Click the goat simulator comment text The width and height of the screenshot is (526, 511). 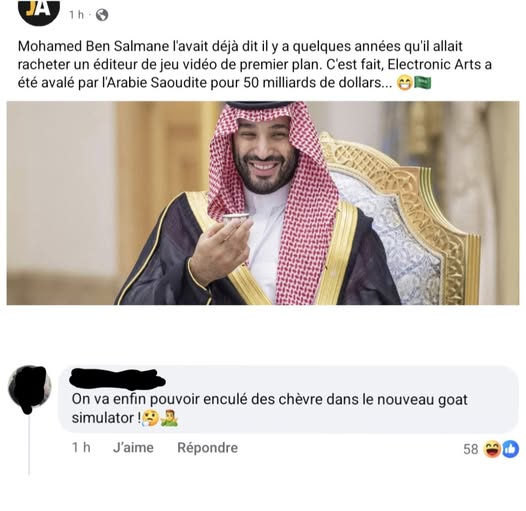[269, 409]
